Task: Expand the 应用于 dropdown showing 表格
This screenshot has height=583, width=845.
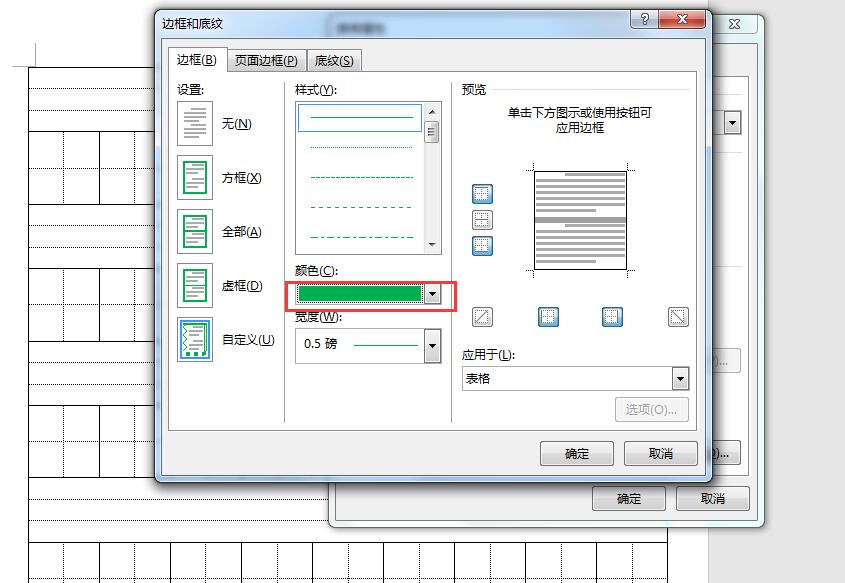Action: pyautogui.click(x=681, y=378)
